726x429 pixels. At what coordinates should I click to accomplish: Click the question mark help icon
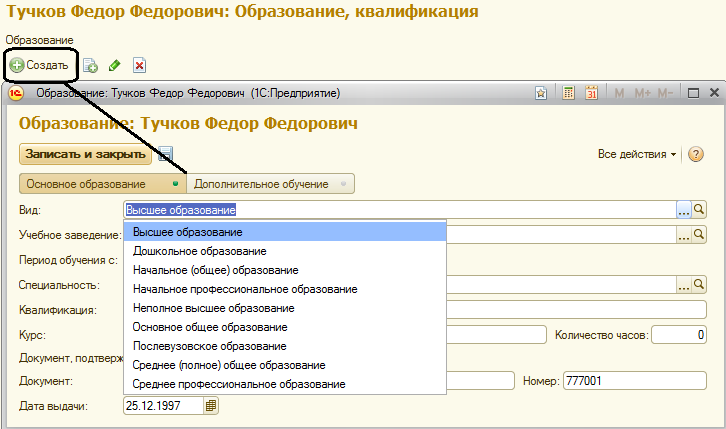pos(696,154)
